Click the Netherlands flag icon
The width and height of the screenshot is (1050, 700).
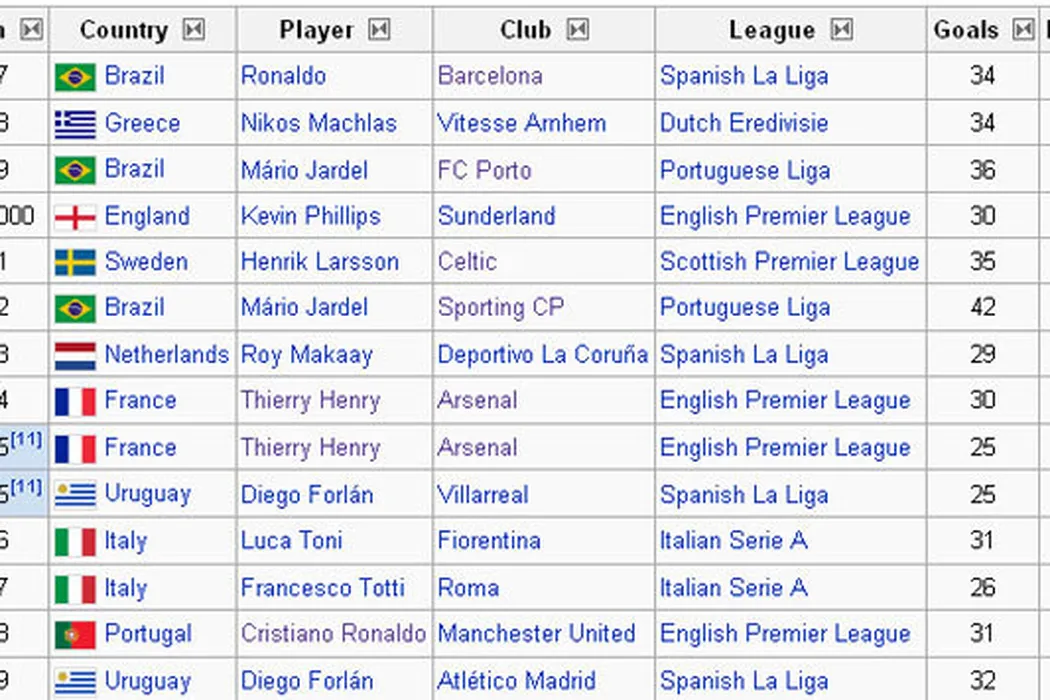pos(75,355)
